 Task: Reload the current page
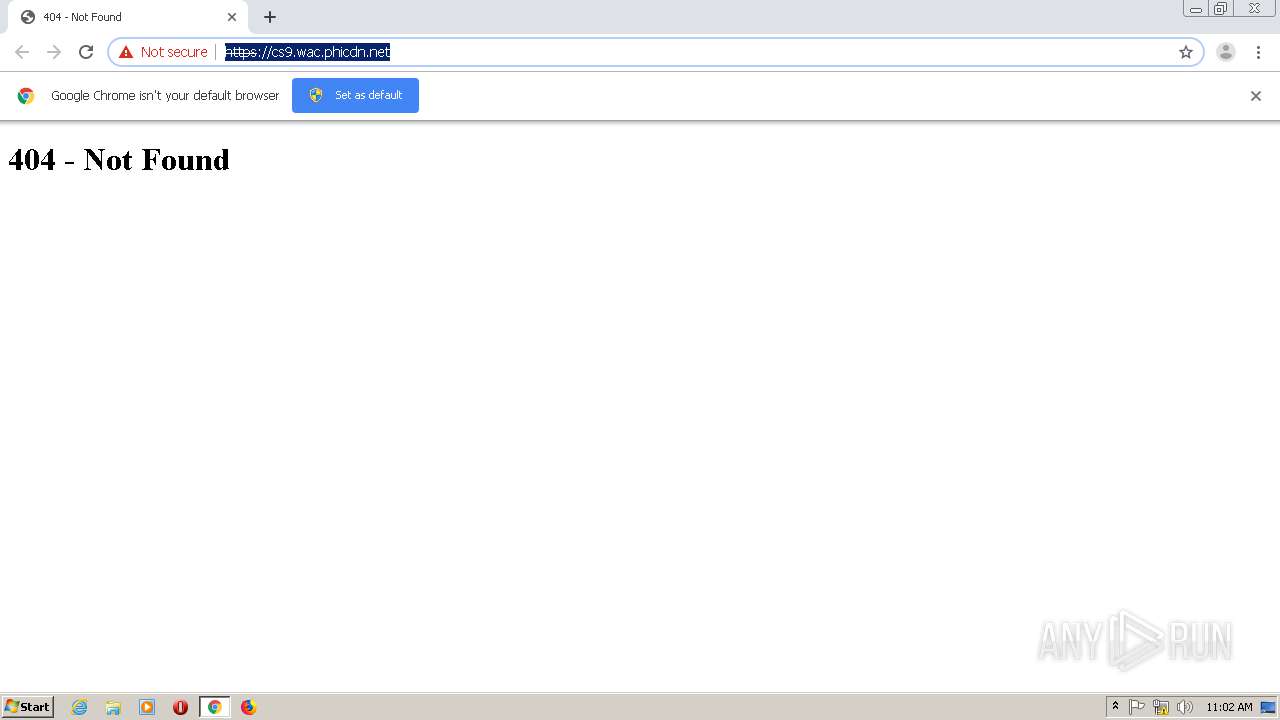(x=86, y=52)
